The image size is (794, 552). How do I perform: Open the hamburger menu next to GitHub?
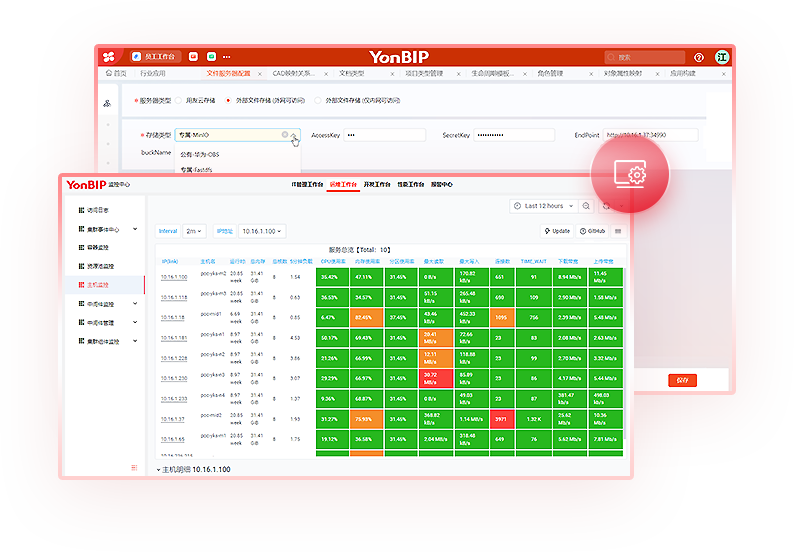(617, 231)
